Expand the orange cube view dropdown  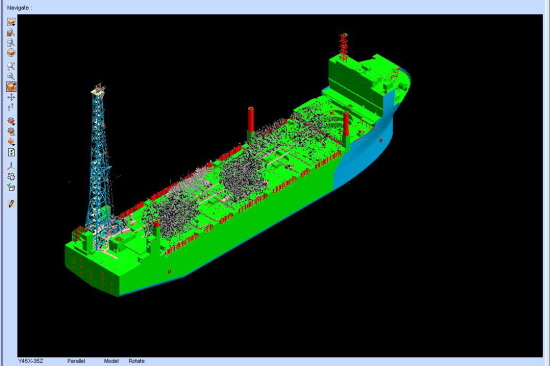click(x=11, y=142)
